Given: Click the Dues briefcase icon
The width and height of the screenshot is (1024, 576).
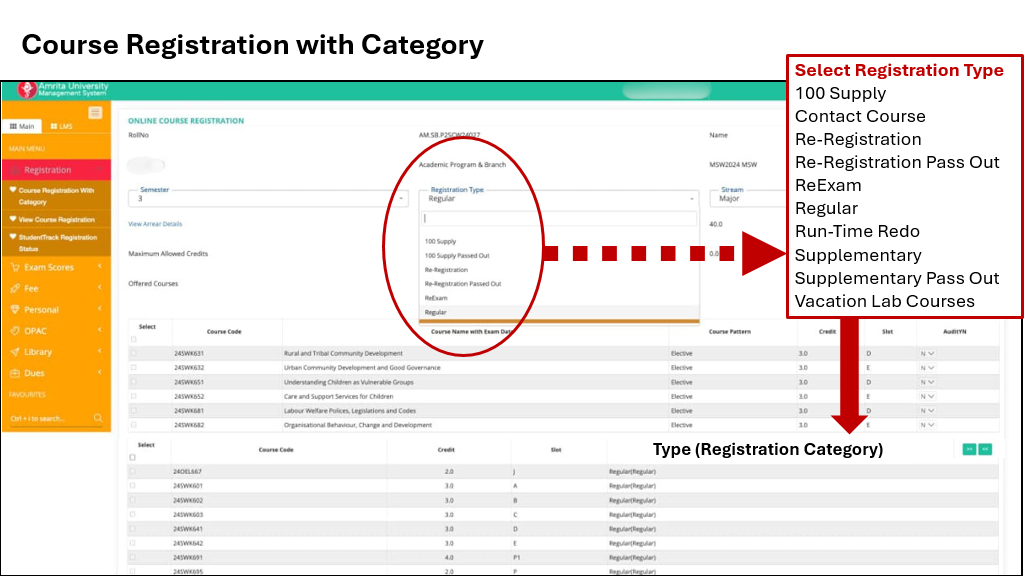Looking at the screenshot, I should 15,373.
